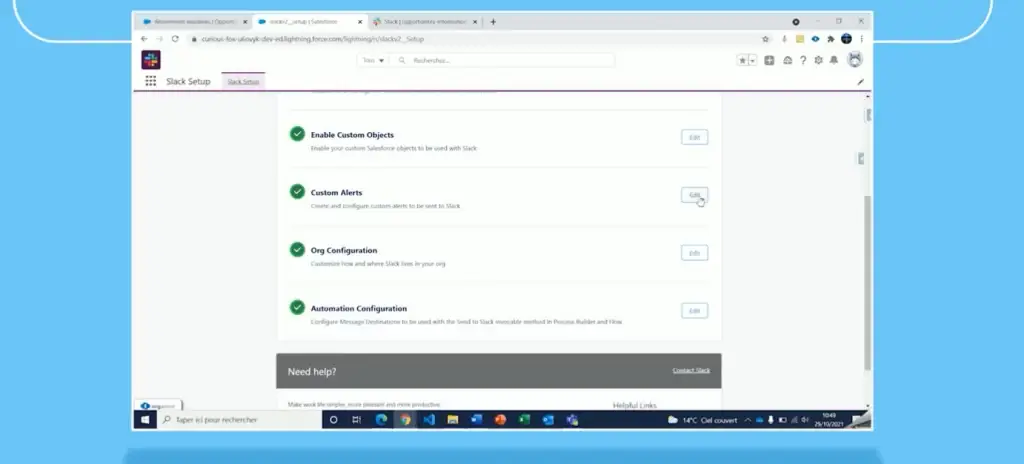Image resolution: width=1024 pixels, height=464 pixels.
Task: Open File Explorer from taskbar
Action: click(x=453, y=420)
